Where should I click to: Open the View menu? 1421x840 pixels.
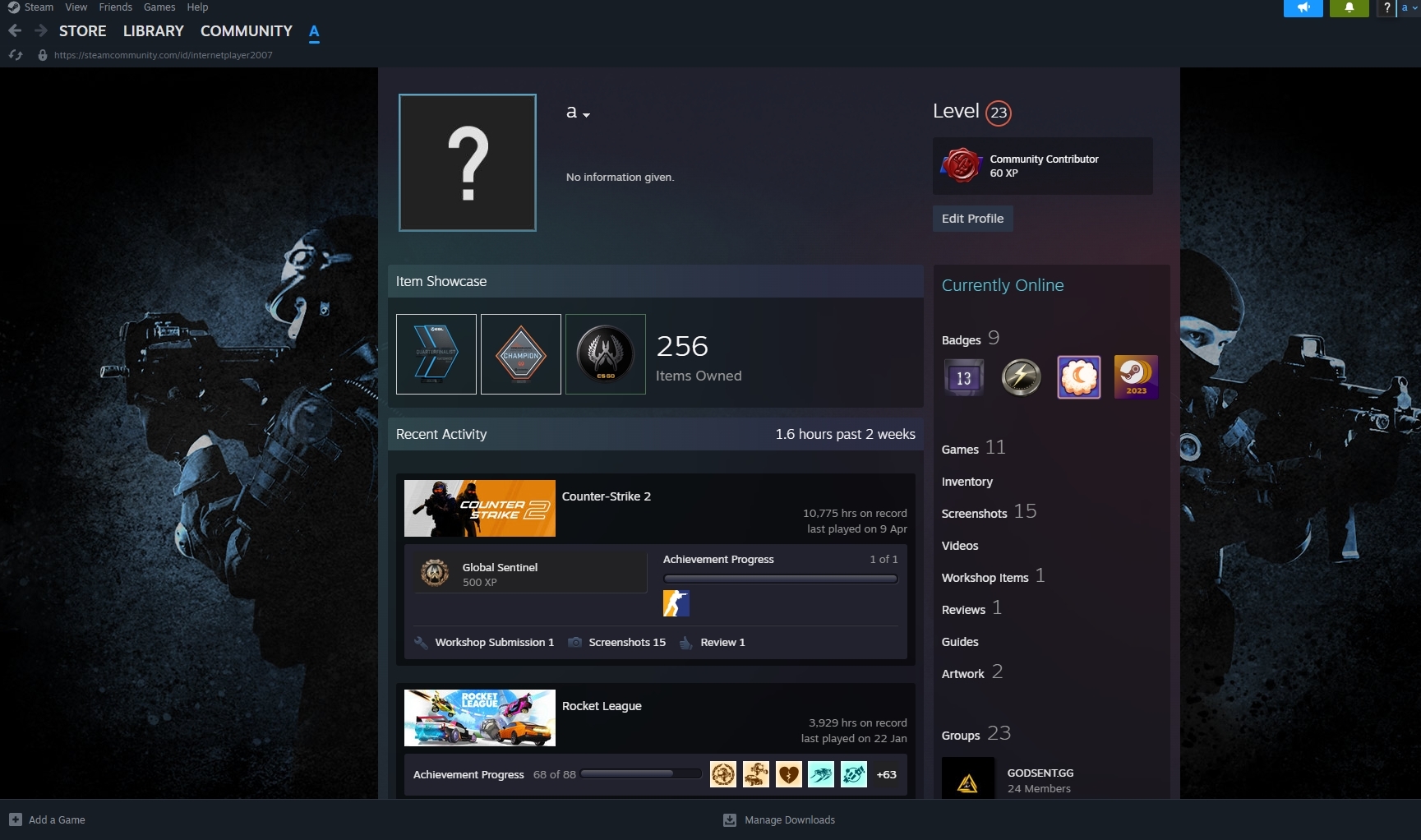(x=76, y=7)
